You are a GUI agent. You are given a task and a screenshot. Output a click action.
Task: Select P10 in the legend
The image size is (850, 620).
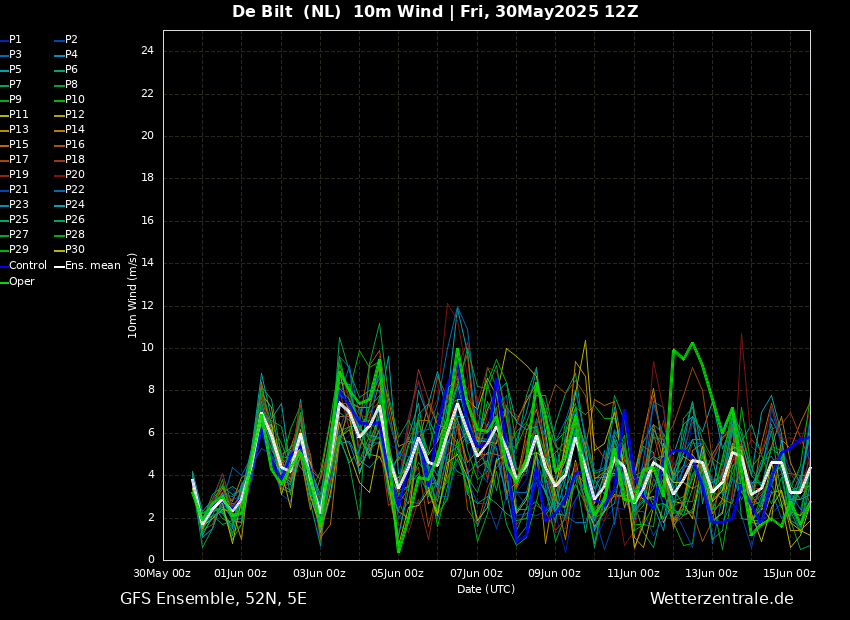(75, 100)
